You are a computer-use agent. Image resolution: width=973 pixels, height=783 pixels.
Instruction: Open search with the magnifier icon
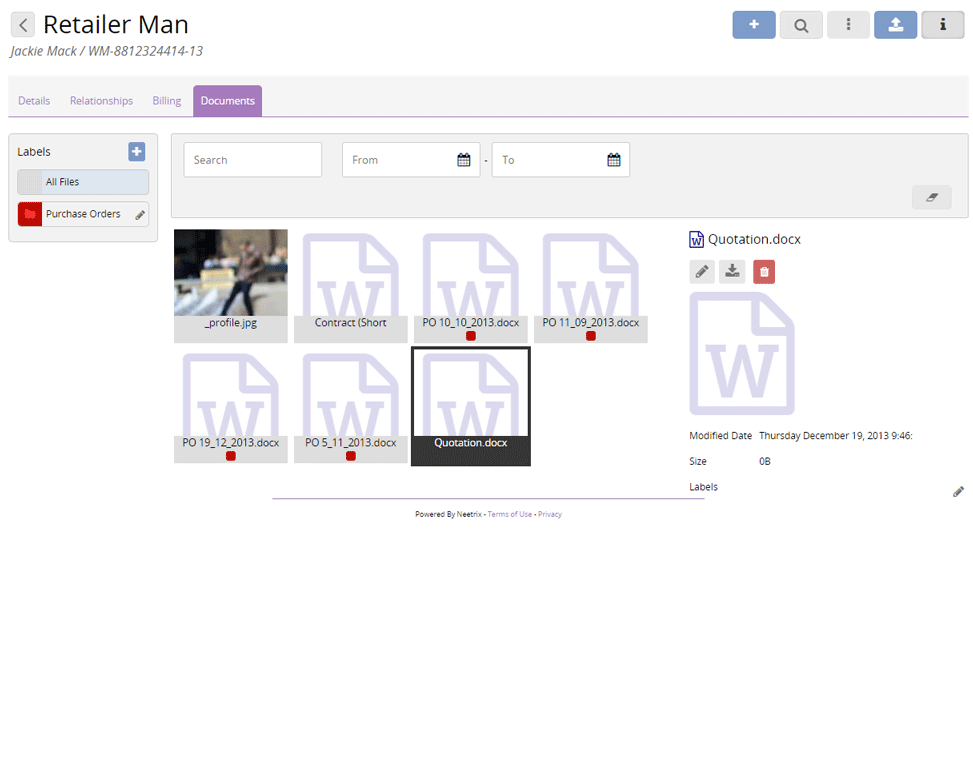pyautogui.click(x=800, y=25)
